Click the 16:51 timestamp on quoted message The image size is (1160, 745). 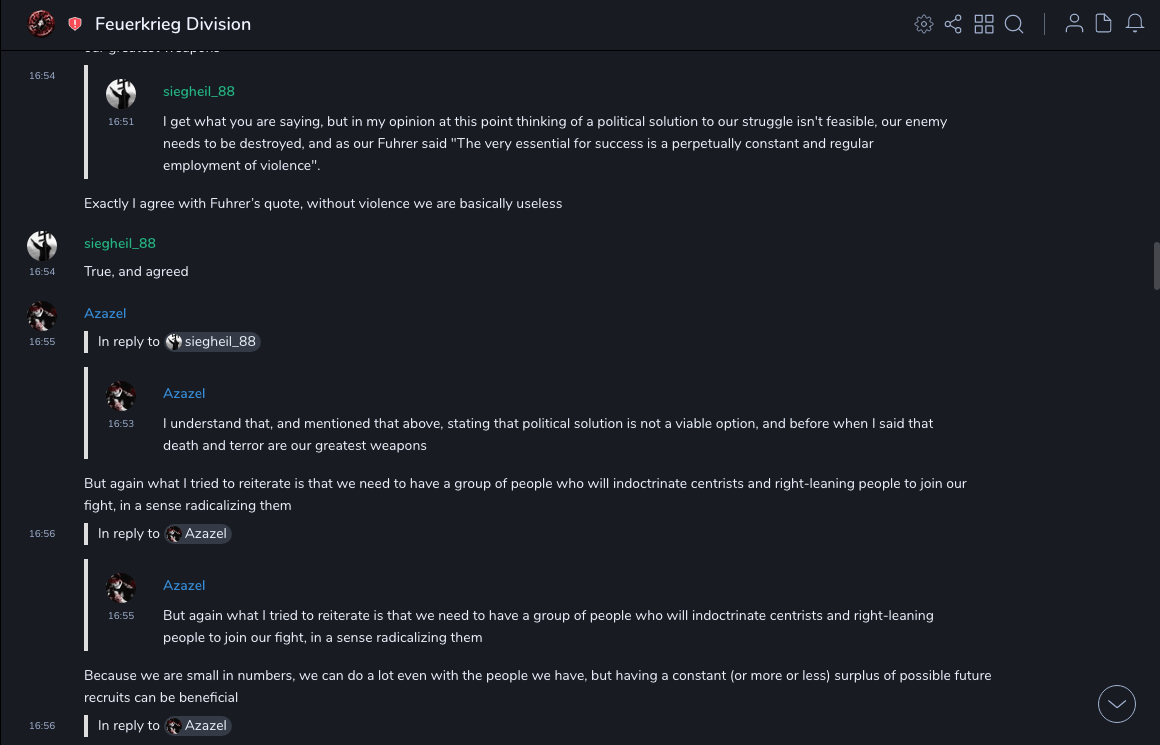tap(121, 122)
